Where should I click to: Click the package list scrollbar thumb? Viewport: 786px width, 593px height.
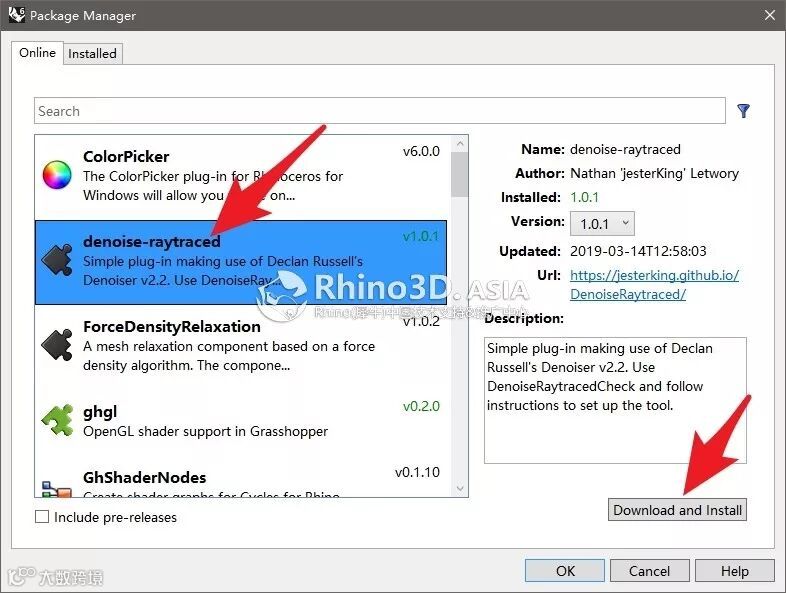coord(459,173)
